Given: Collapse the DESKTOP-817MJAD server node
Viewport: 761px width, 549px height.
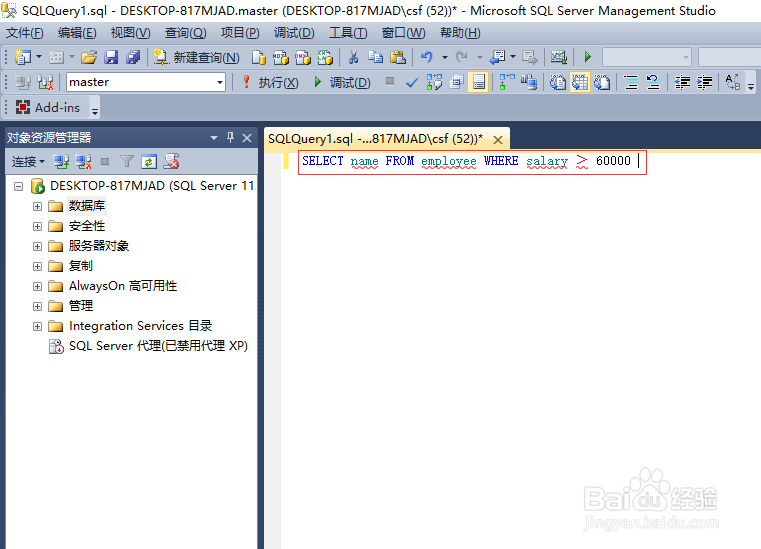Looking at the screenshot, I should [18, 186].
